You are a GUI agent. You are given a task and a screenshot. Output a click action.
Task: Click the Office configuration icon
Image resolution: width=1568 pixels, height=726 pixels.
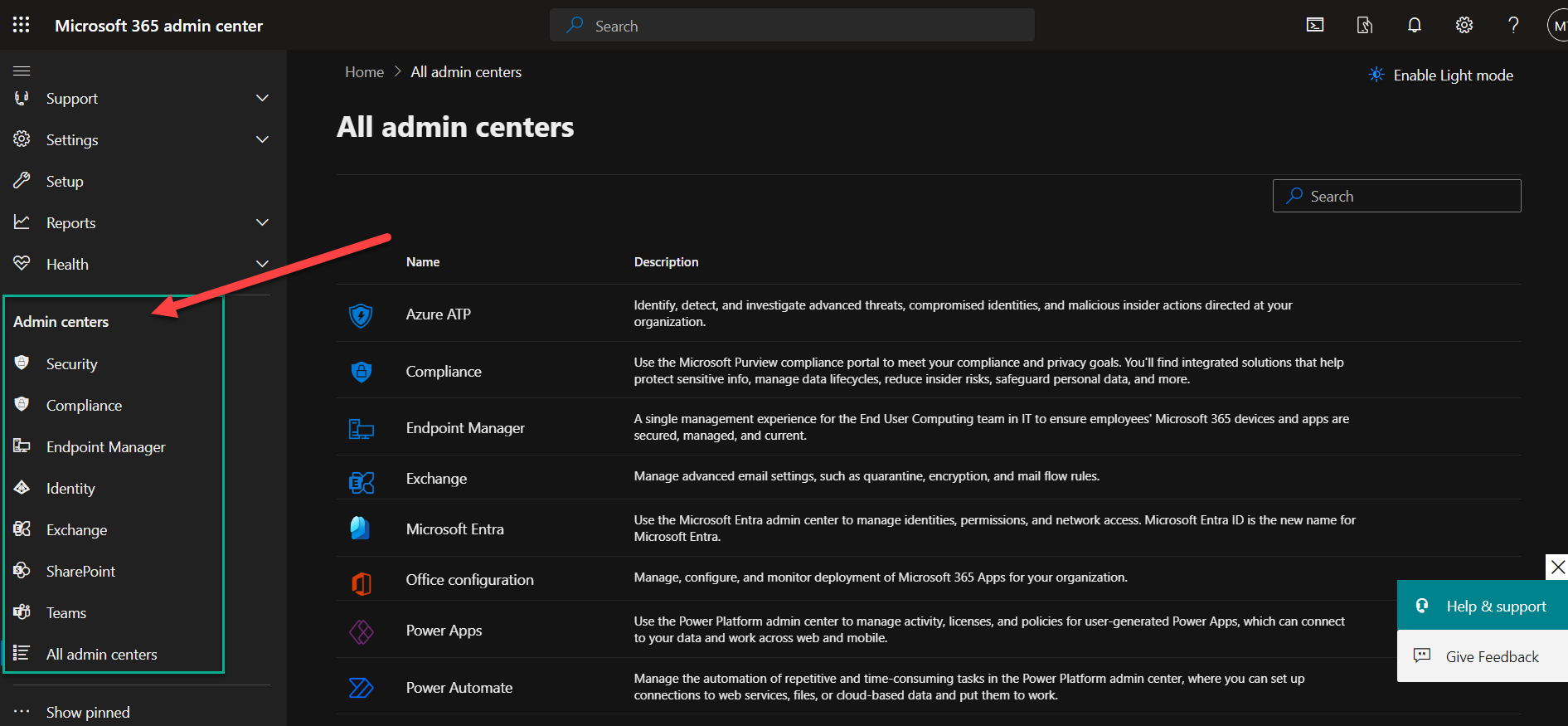[362, 583]
